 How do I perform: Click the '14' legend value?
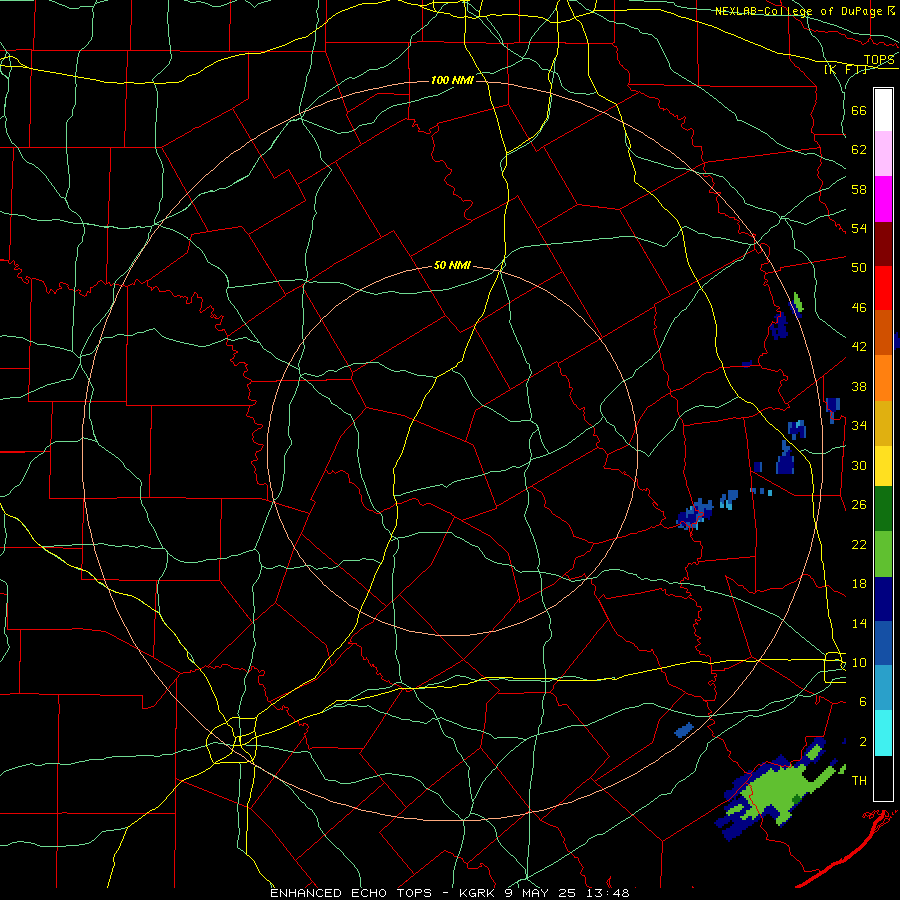pos(859,623)
